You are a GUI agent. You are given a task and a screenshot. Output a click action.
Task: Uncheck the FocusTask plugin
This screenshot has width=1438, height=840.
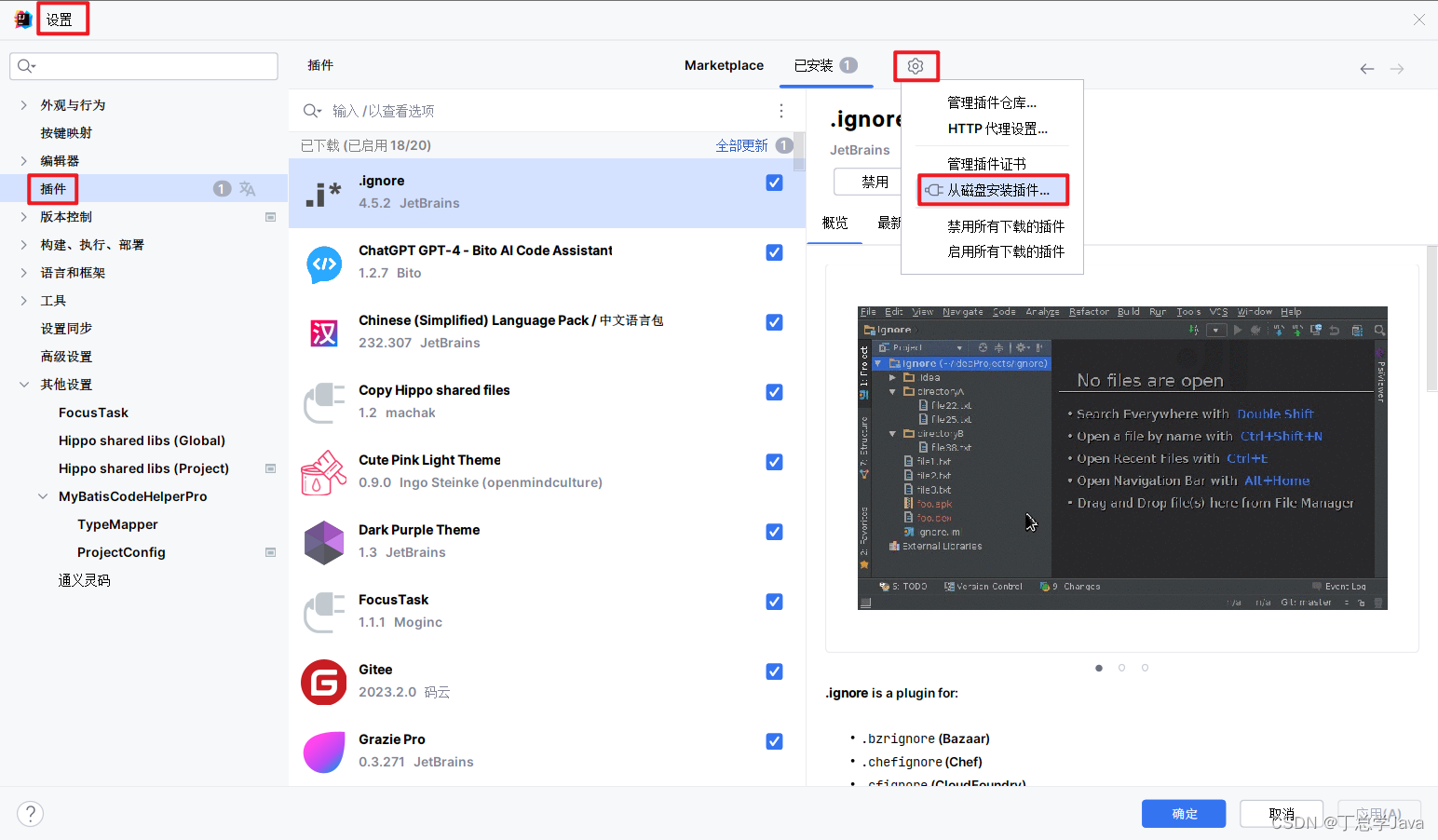(774, 602)
